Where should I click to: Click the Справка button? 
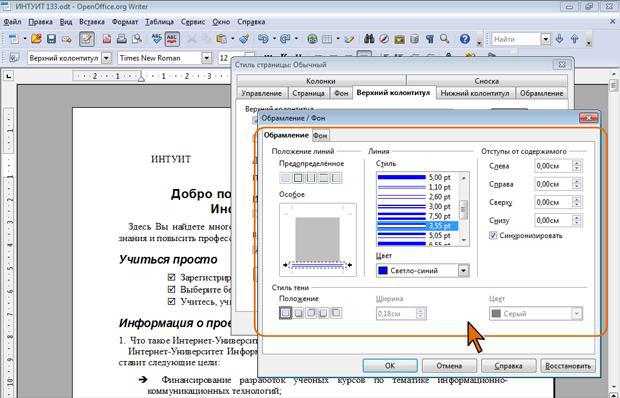click(508, 366)
